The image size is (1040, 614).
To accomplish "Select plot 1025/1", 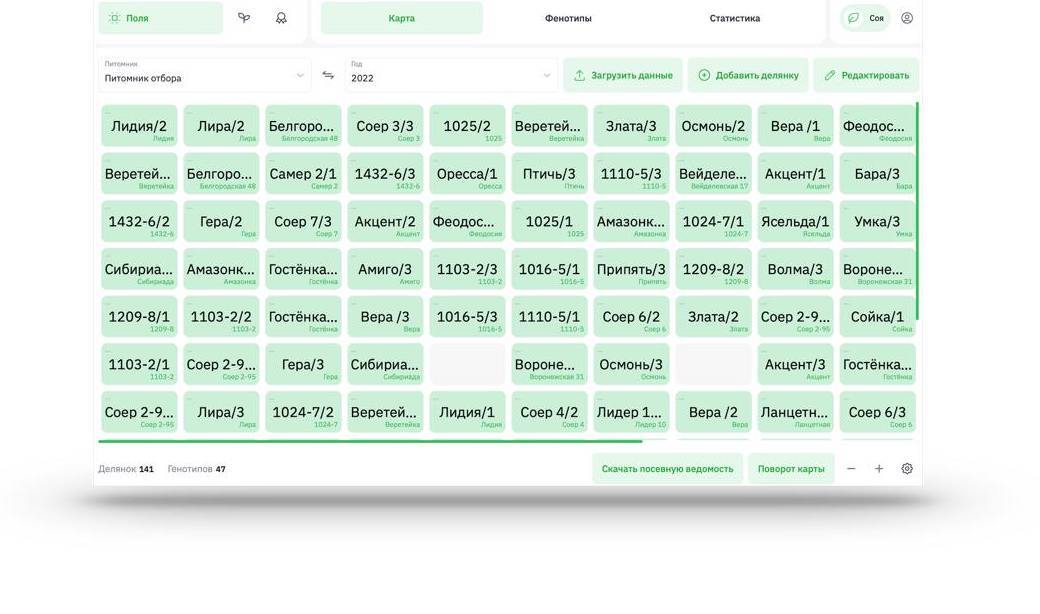I will pyautogui.click(x=549, y=221).
